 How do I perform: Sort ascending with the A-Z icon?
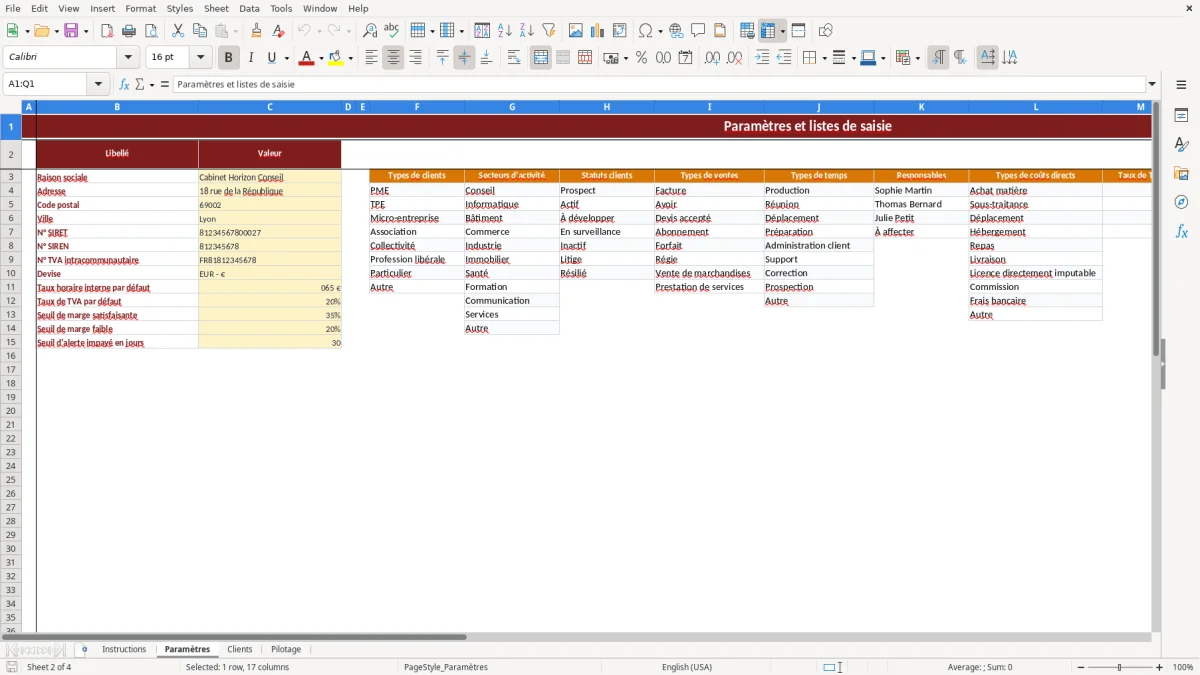[505, 31]
